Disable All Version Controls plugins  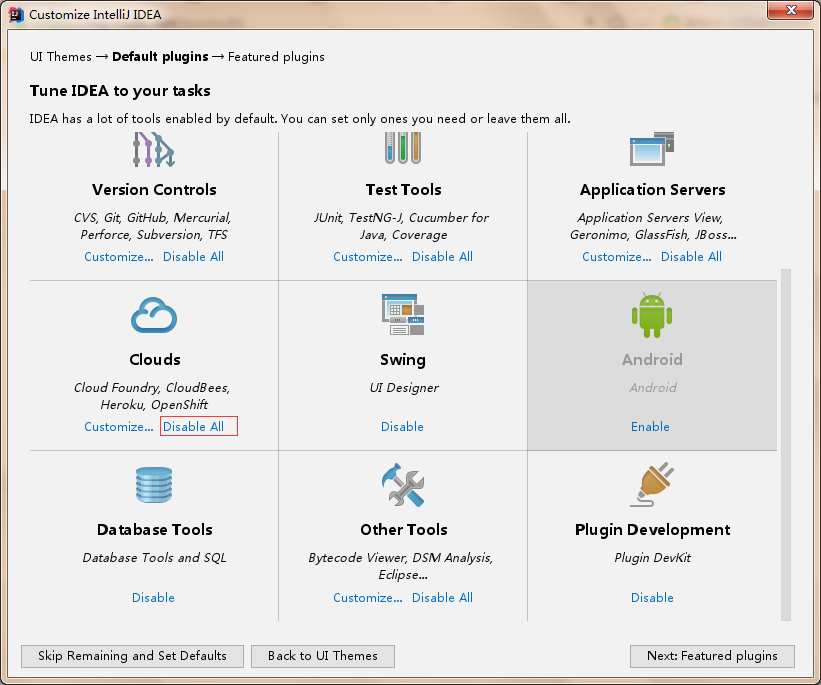193,257
